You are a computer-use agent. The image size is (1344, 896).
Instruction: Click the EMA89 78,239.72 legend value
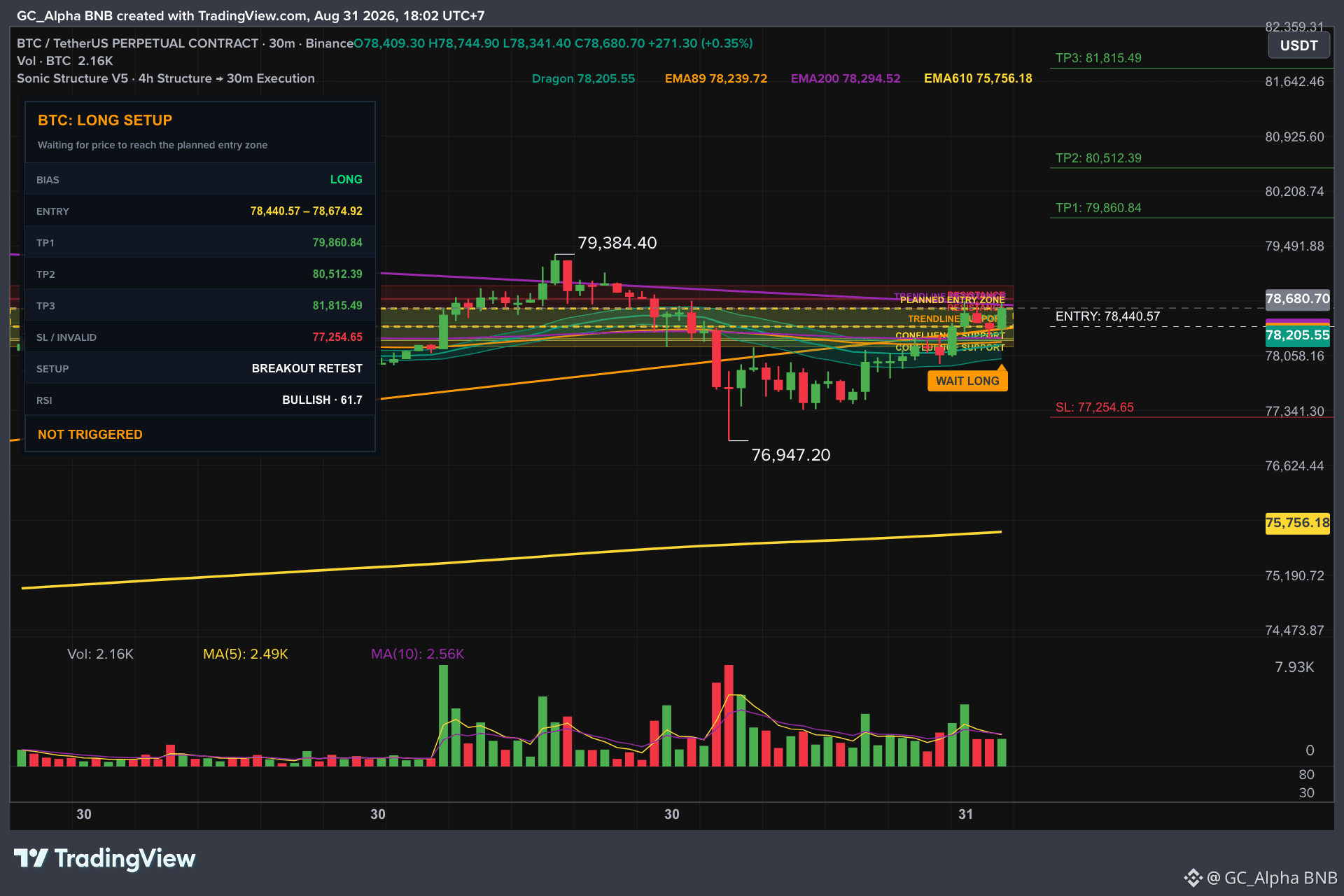[x=716, y=78]
